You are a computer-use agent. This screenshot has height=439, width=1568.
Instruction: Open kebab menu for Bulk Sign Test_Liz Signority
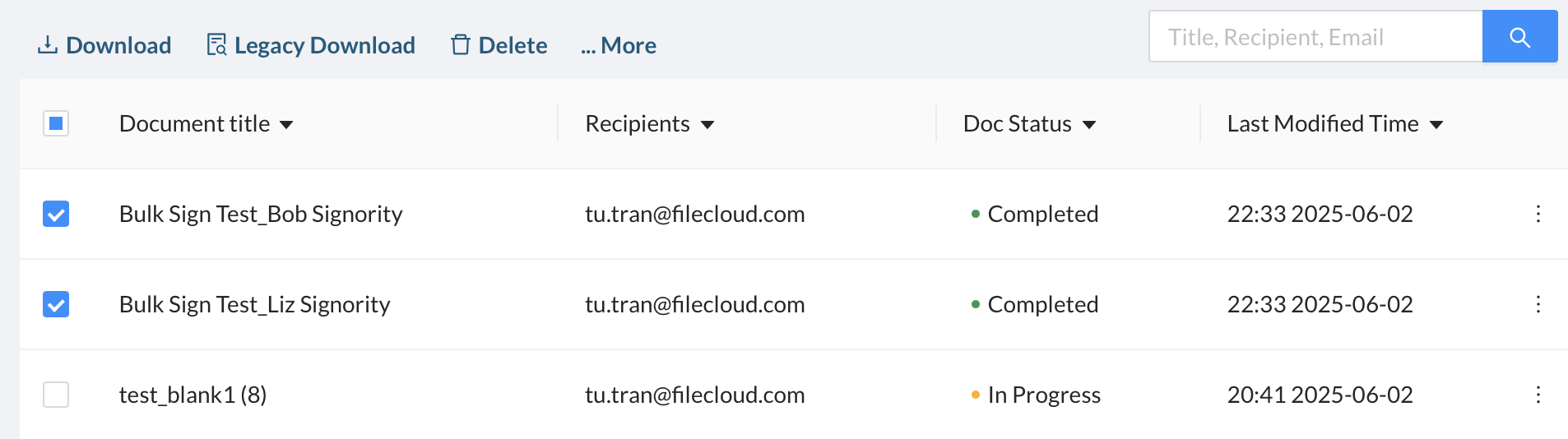pyautogui.click(x=1538, y=304)
